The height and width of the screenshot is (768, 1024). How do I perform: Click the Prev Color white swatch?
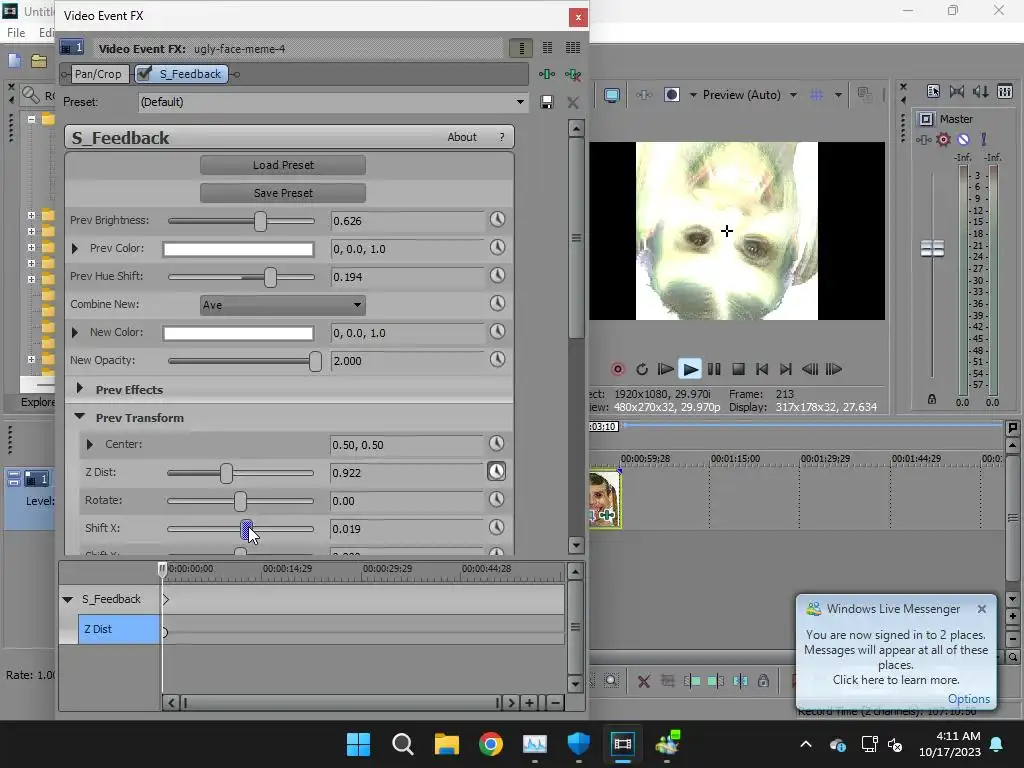pos(238,249)
